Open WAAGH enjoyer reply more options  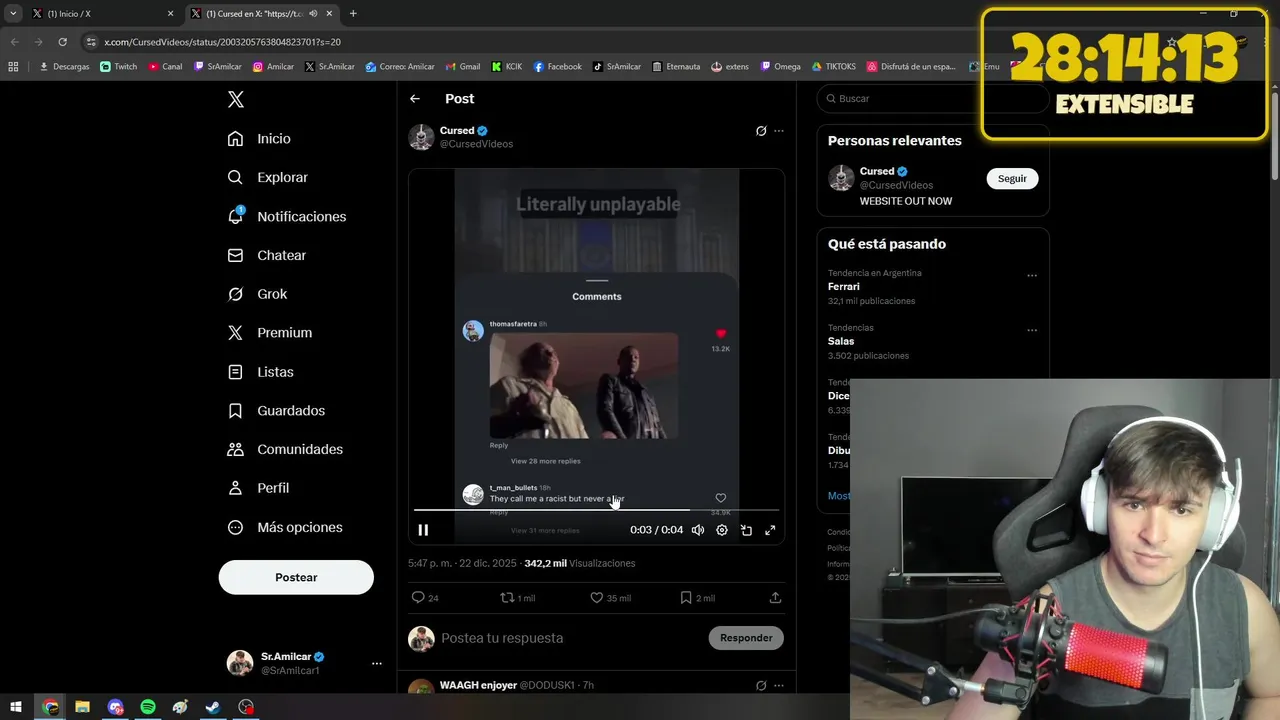[779, 686]
